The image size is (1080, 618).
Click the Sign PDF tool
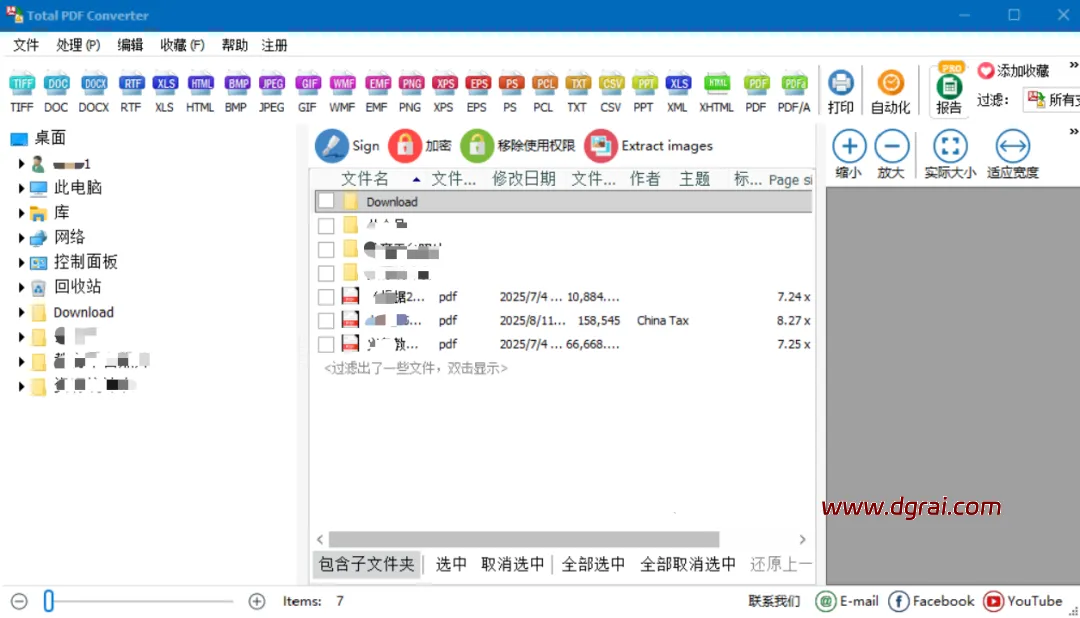[x=348, y=145]
